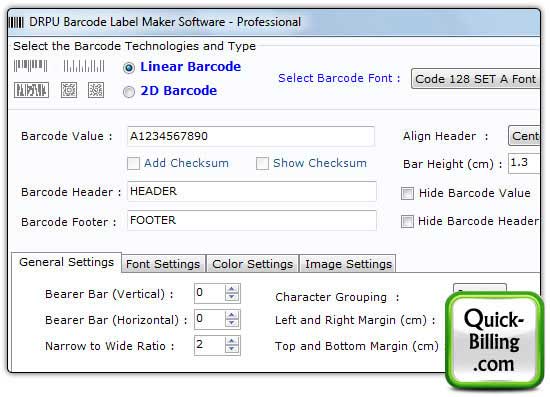The width and height of the screenshot is (550, 397).
Task: Switch to the General Settings tab
Action: (x=67, y=262)
